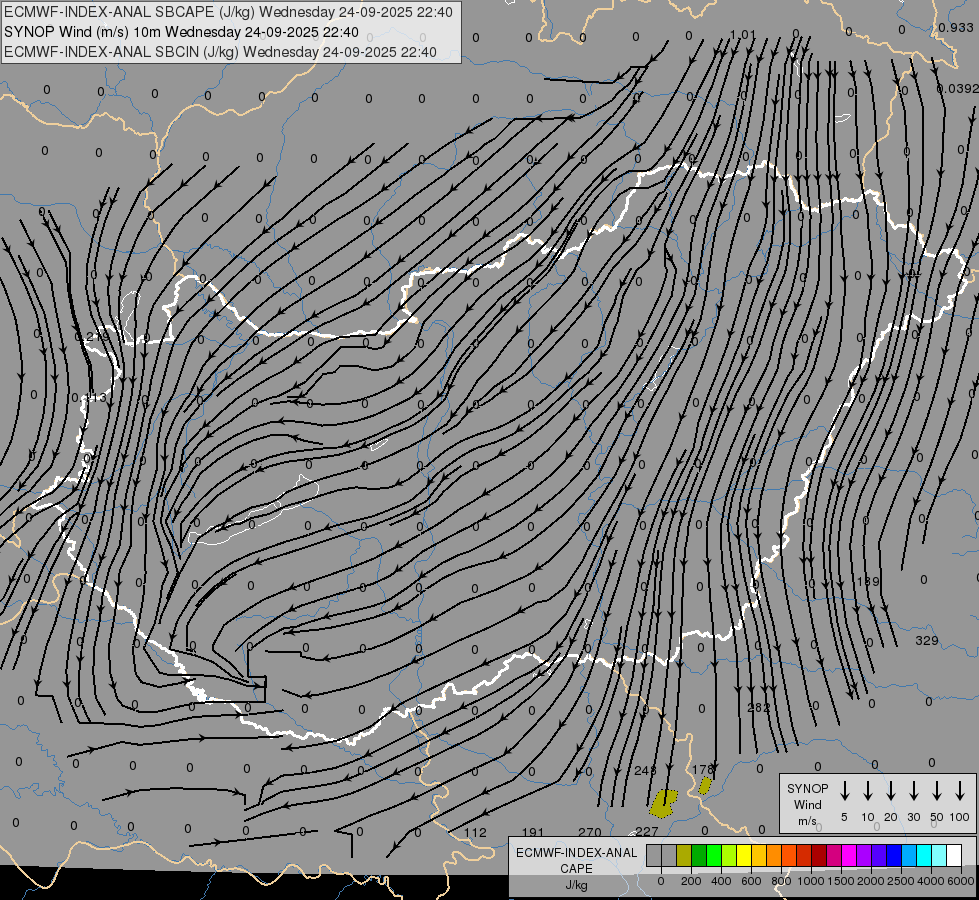
Task: Click the 4000 label on CAPE scale
Action: (x=930, y=881)
